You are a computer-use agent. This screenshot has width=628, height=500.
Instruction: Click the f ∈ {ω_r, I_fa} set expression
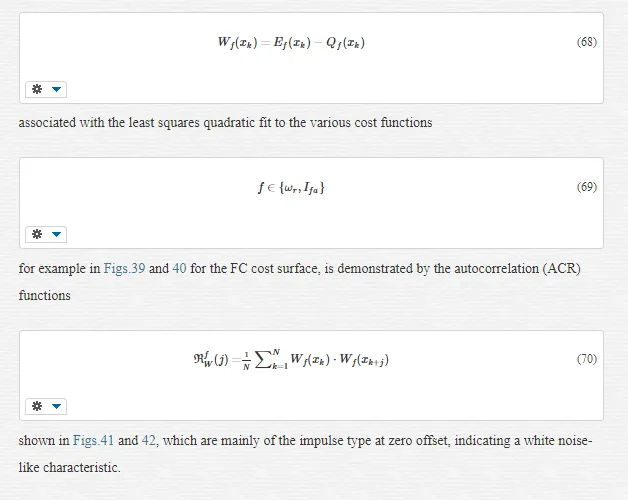291,188
